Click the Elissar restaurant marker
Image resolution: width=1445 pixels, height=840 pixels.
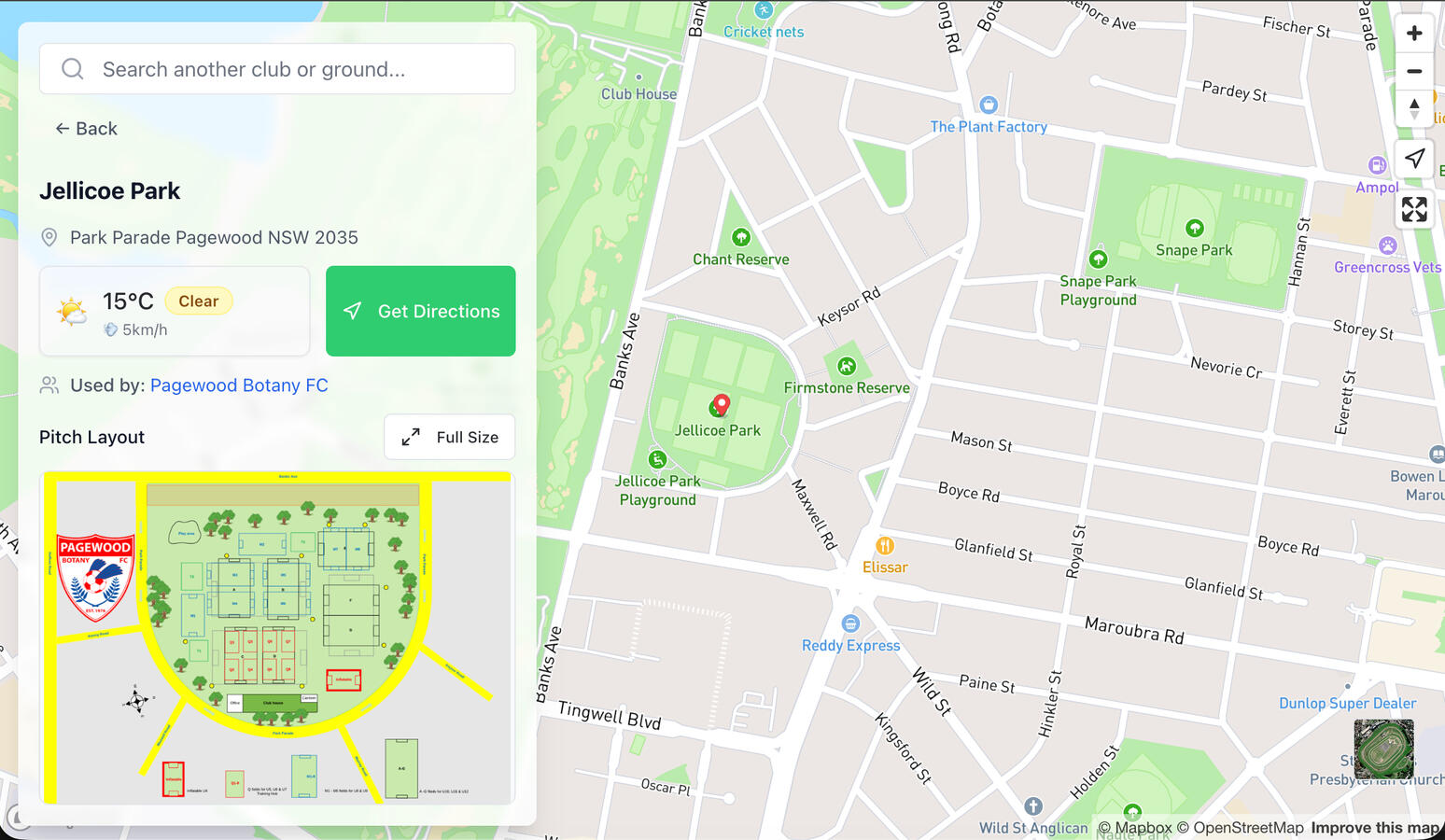885,545
